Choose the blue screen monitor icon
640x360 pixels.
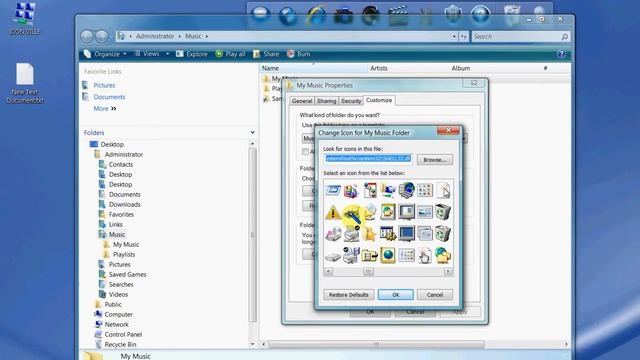point(407,233)
